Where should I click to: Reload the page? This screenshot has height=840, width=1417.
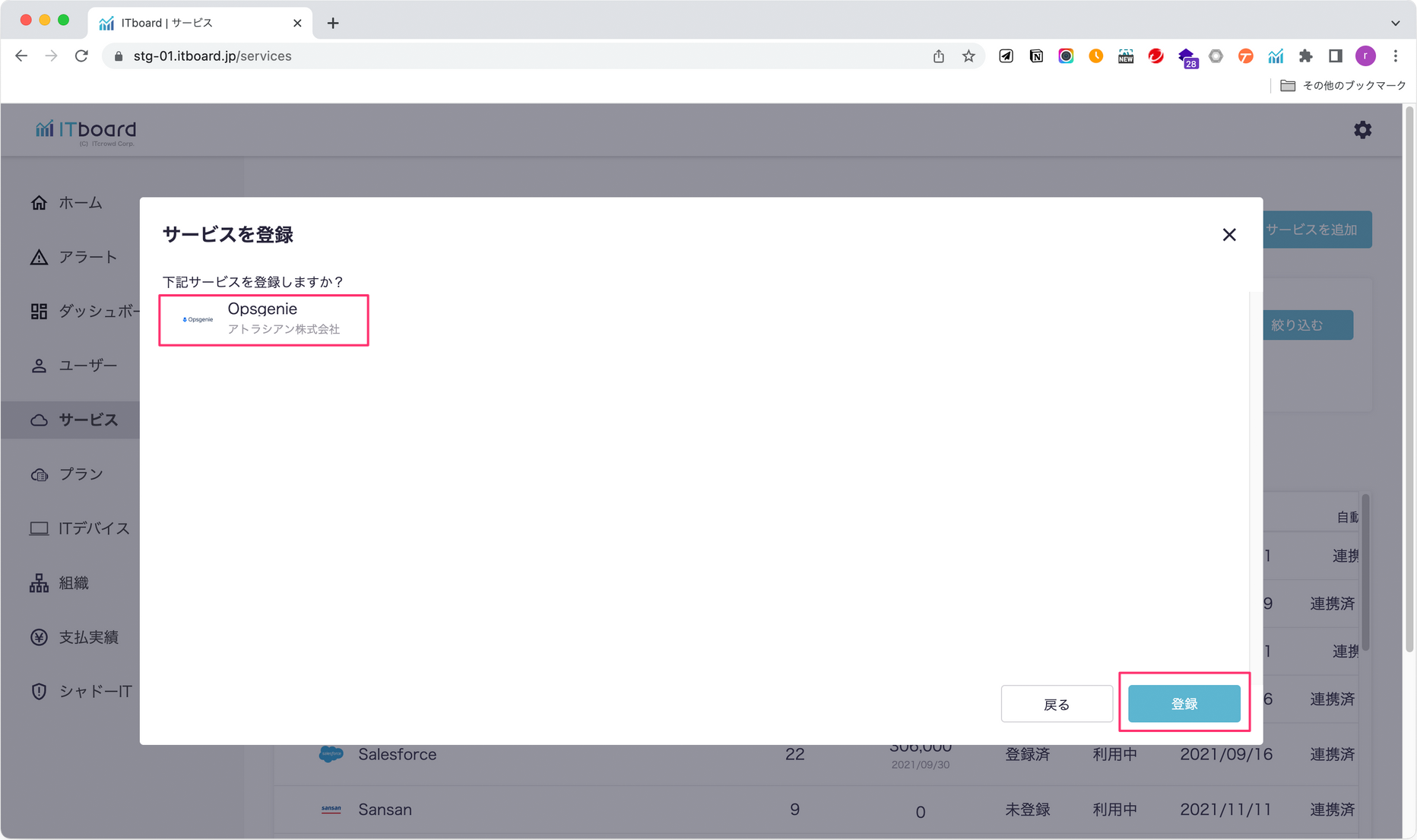tap(81, 56)
